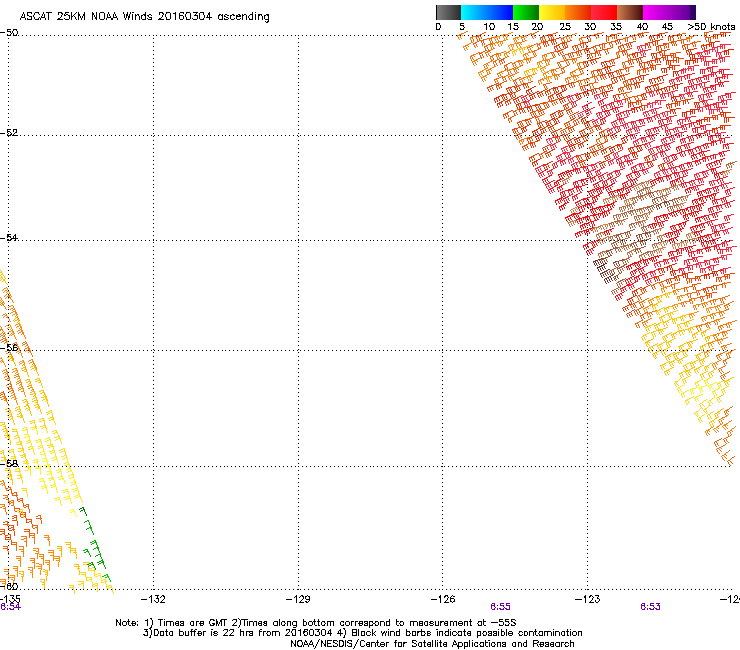Click the 8:54 pass time label

coord(10,607)
